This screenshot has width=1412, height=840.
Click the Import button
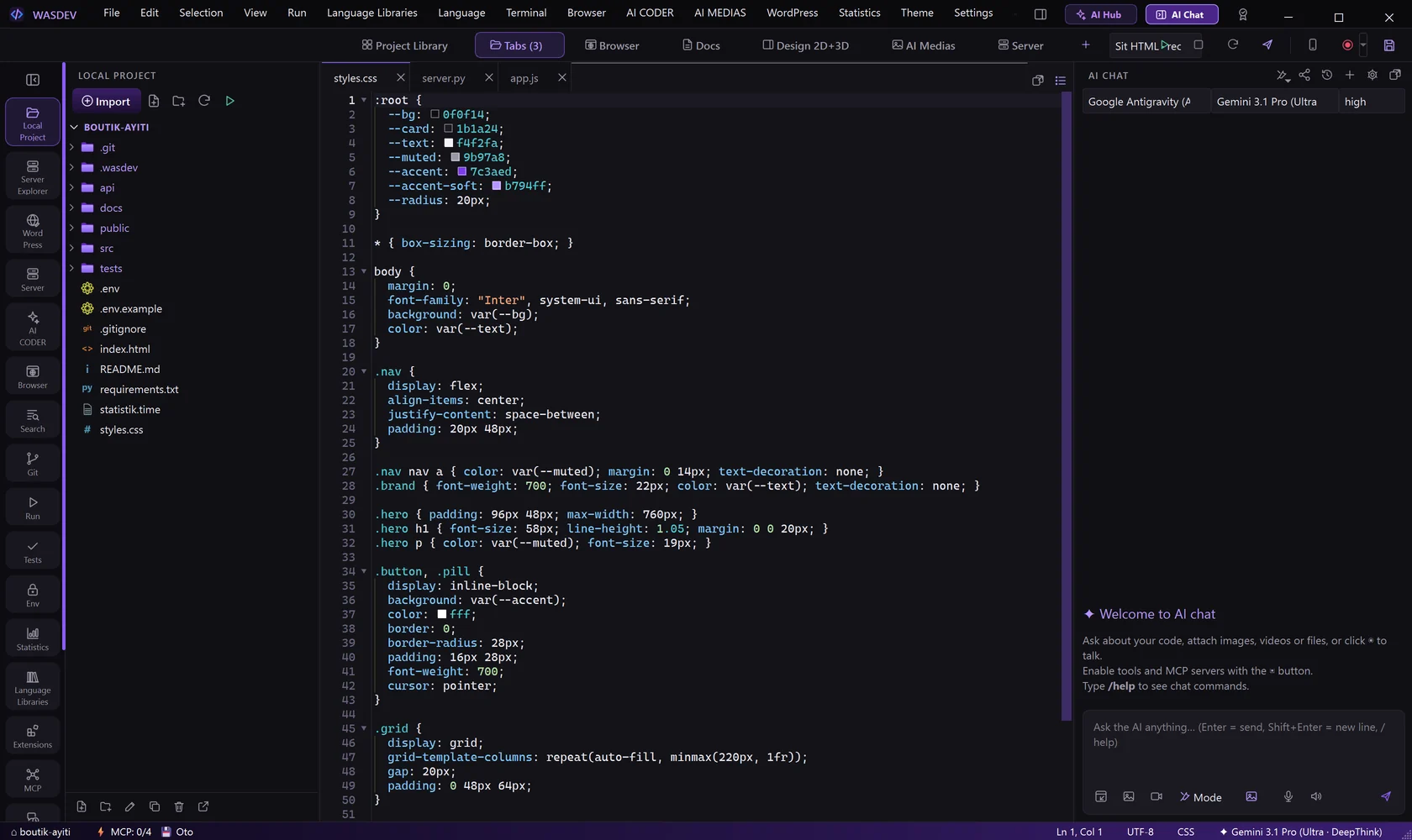[x=106, y=101]
